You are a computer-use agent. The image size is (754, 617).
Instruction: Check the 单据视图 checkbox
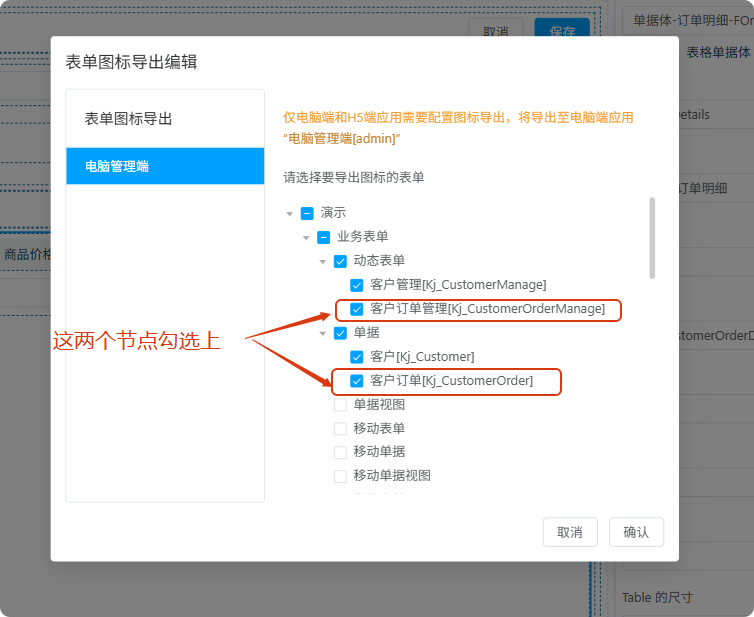[x=340, y=405]
